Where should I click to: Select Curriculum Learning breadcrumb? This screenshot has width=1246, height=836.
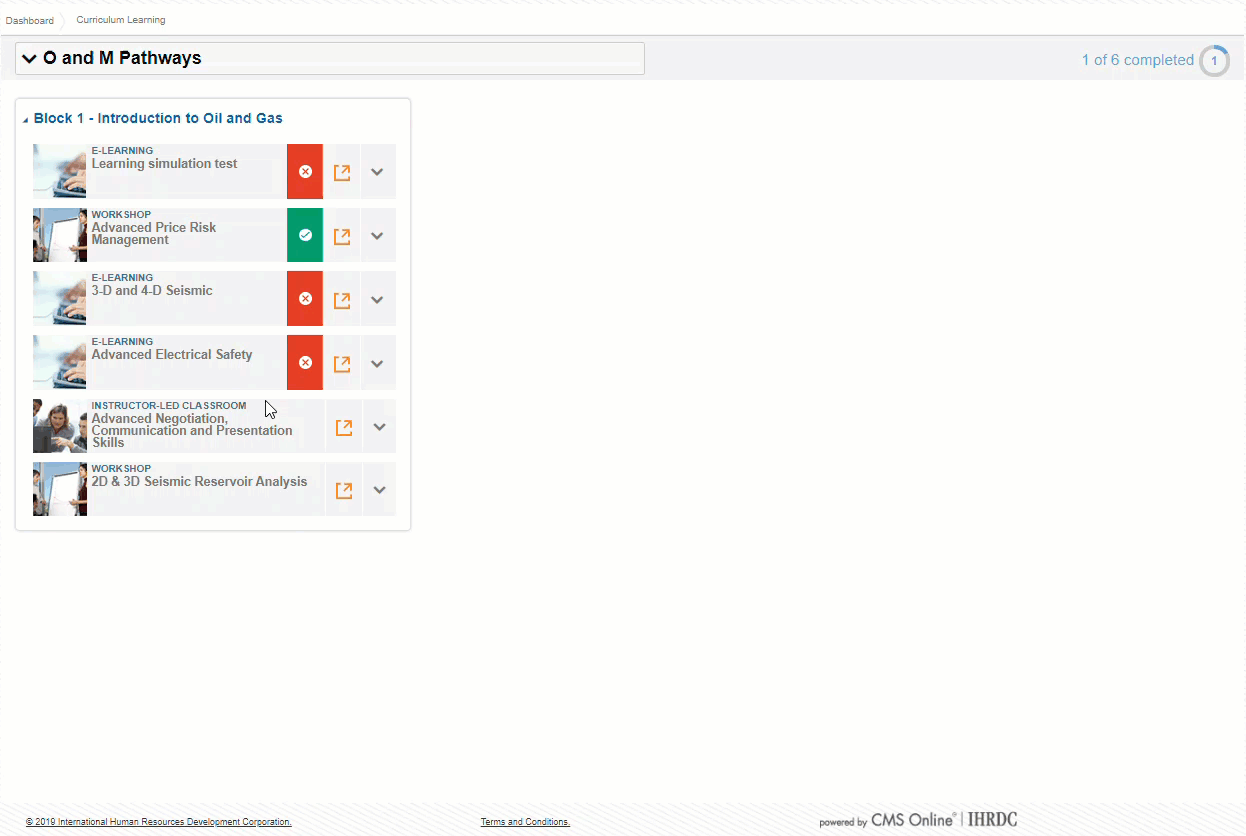121,20
